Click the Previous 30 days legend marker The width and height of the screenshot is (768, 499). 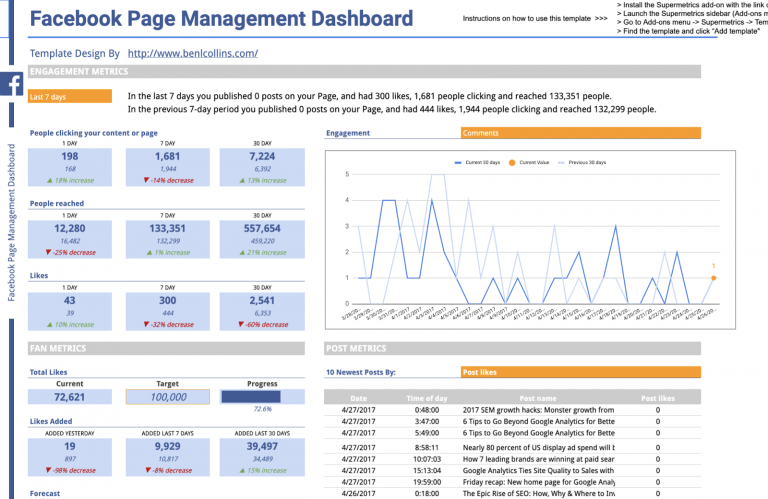coord(560,161)
